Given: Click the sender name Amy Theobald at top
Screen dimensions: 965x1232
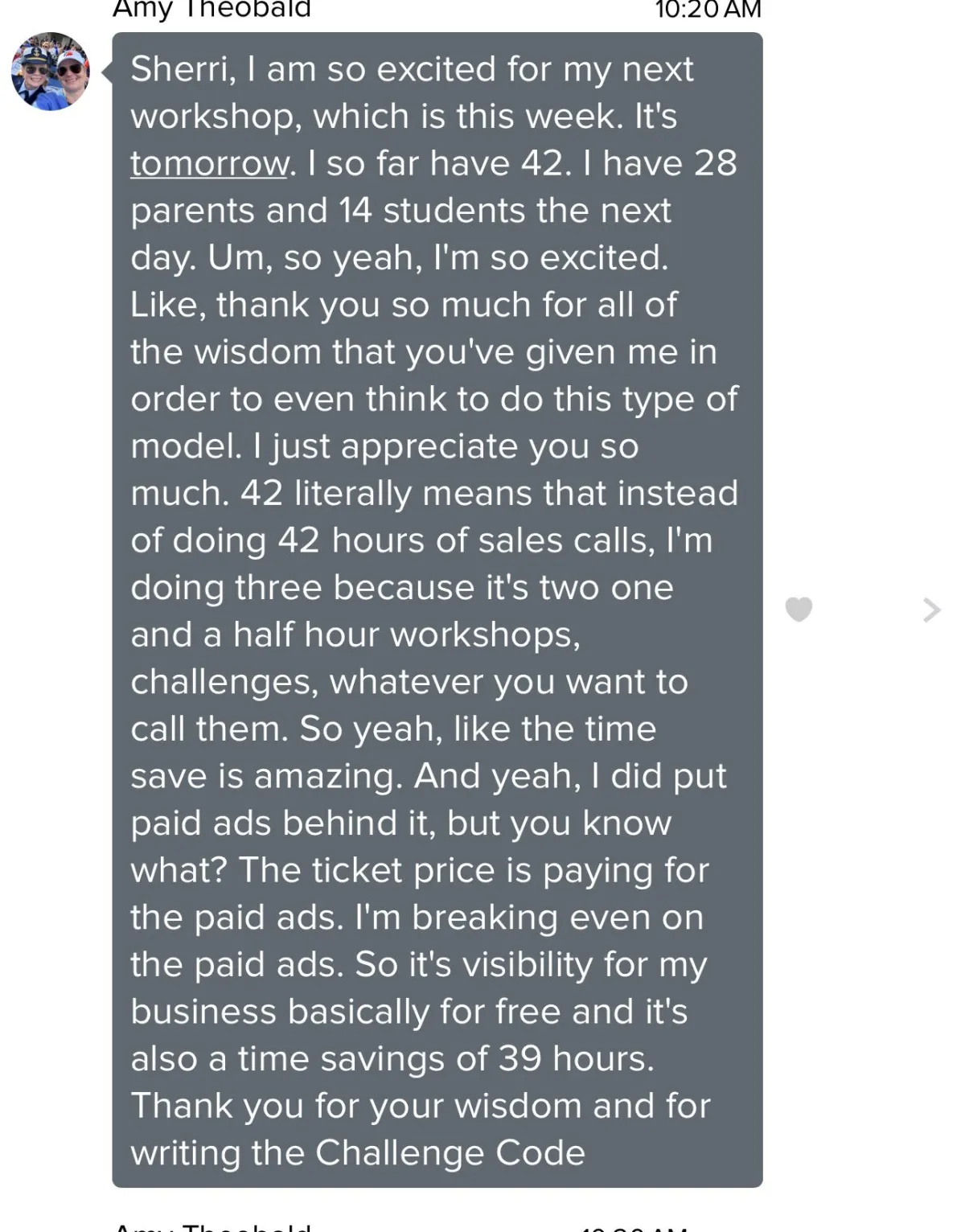Looking at the screenshot, I should click(x=211, y=9).
